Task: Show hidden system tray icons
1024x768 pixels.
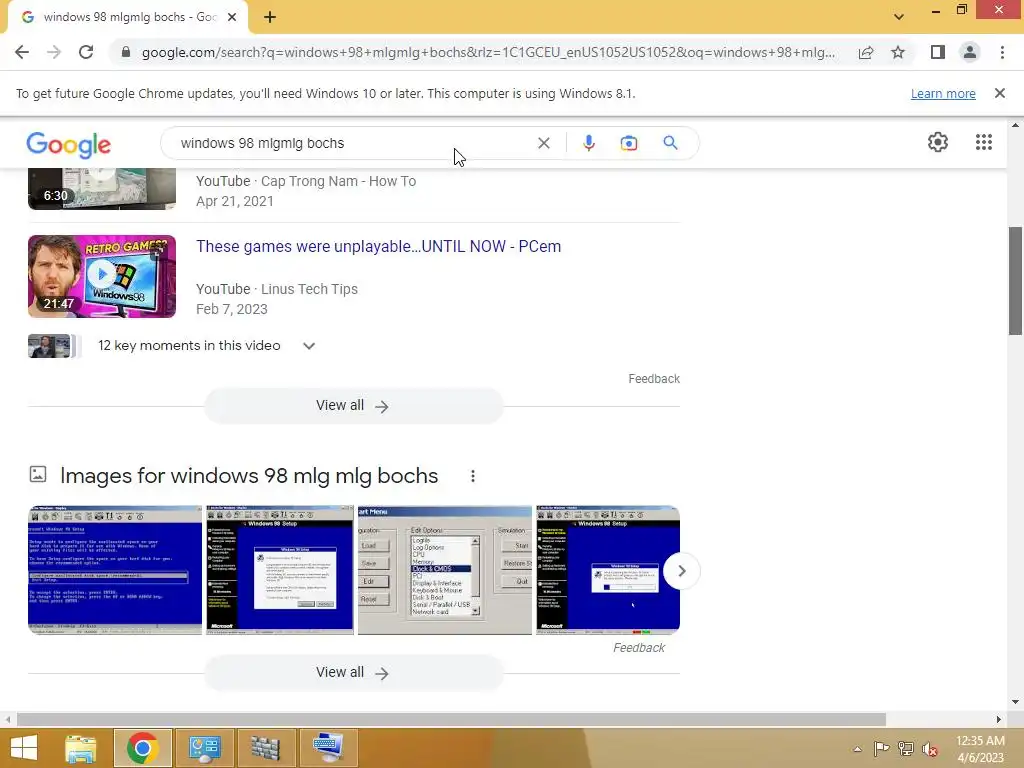Action: (857, 748)
